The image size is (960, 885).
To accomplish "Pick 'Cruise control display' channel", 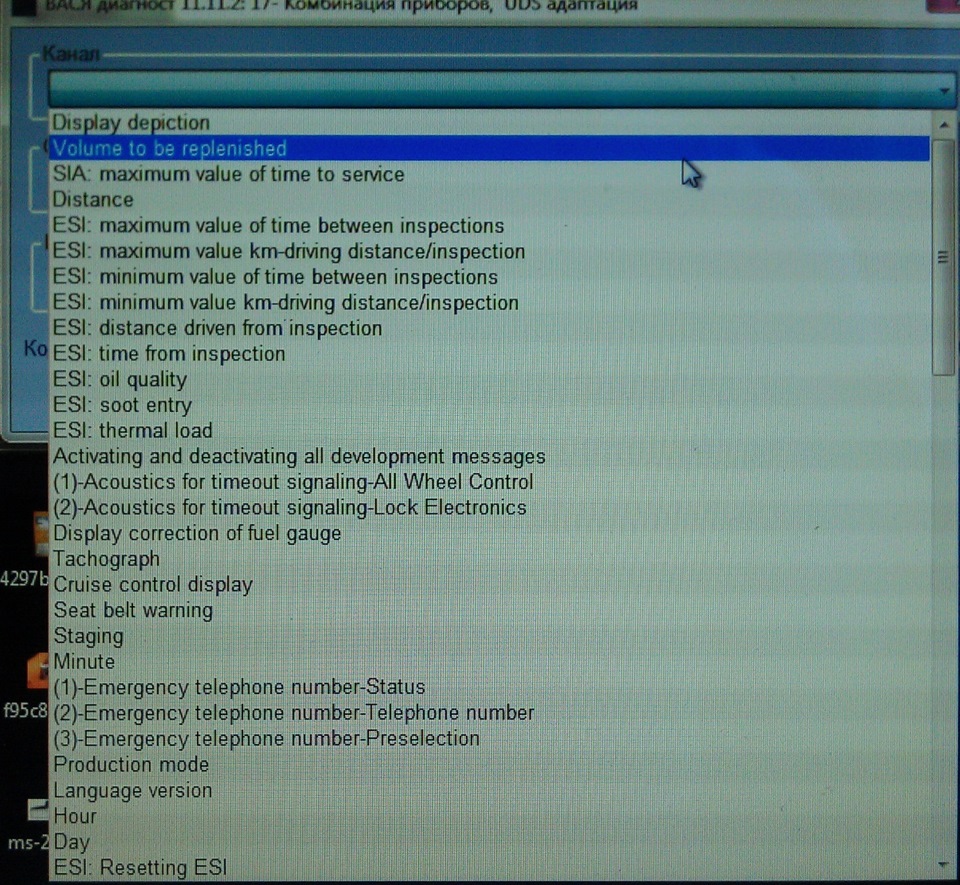I will pos(490,585).
